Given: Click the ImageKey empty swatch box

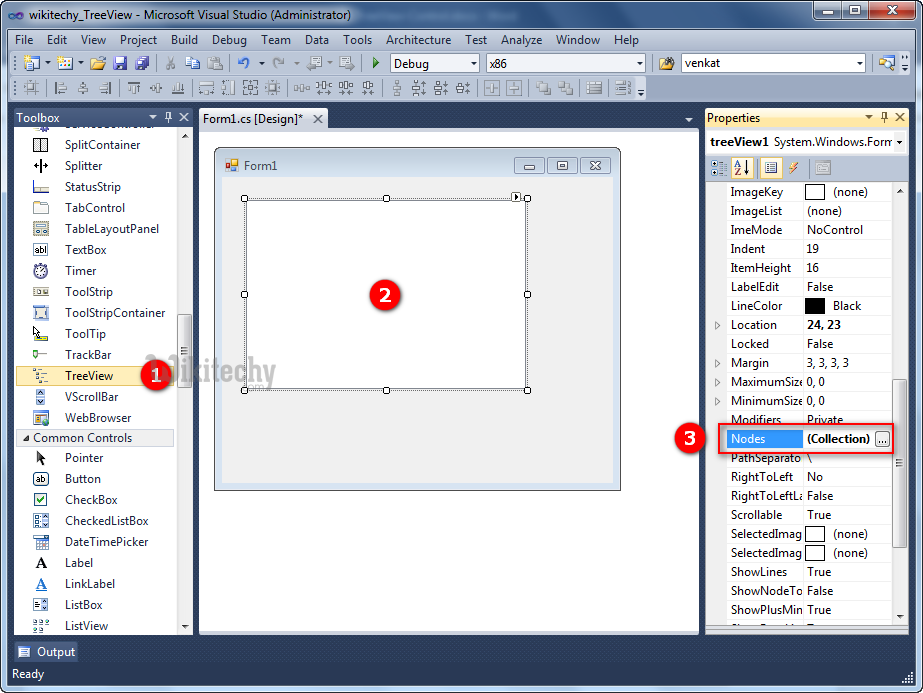Looking at the screenshot, I should 815,192.
